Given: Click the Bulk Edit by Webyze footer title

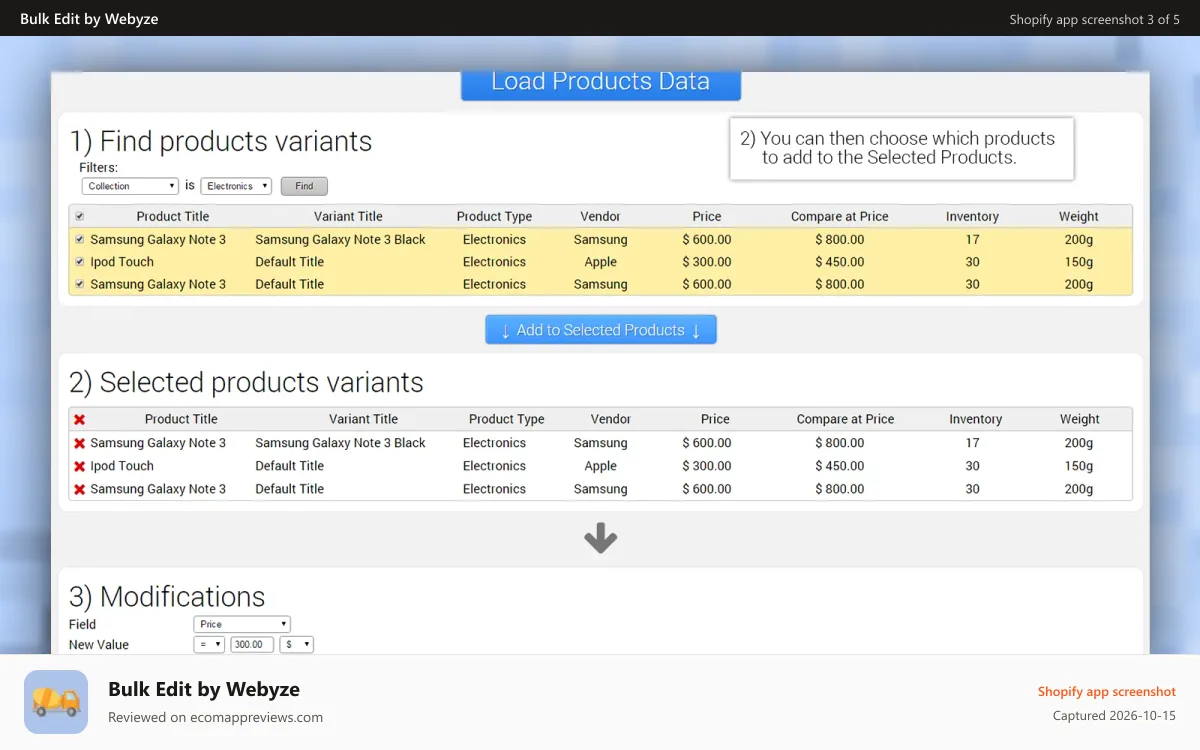Looking at the screenshot, I should pos(204,689).
